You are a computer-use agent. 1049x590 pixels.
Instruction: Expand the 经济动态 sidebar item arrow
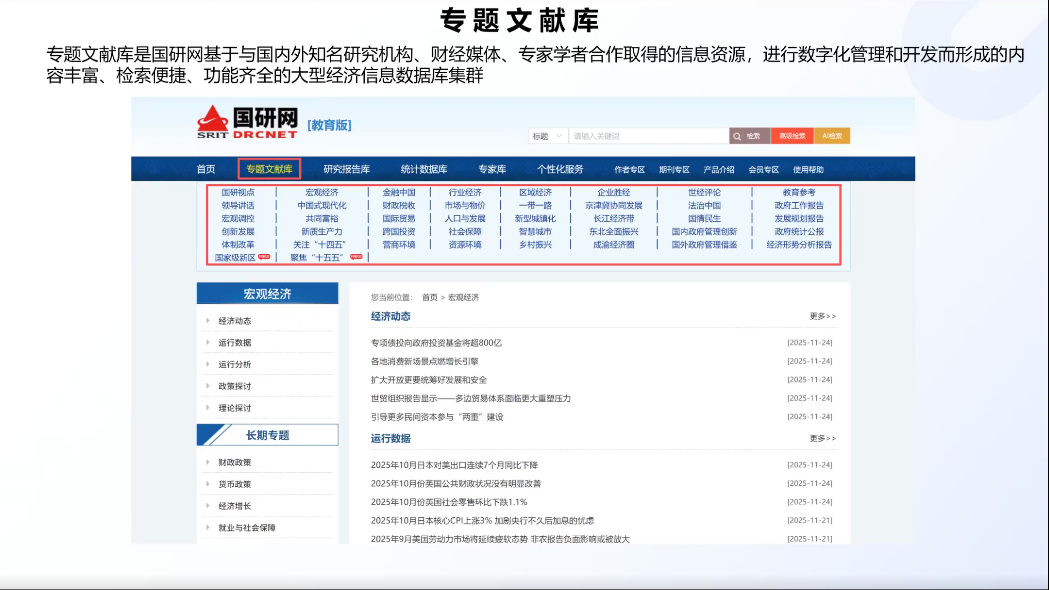[208, 321]
